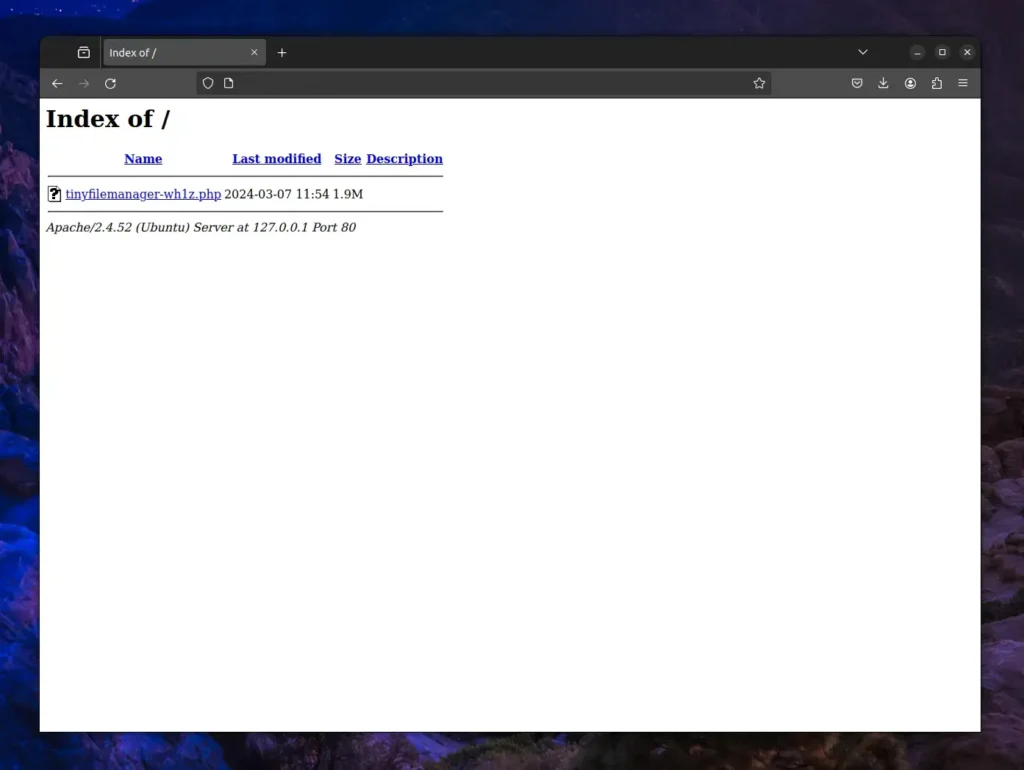Click the back navigation arrow
1024x770 pixels.
point(57,84)
